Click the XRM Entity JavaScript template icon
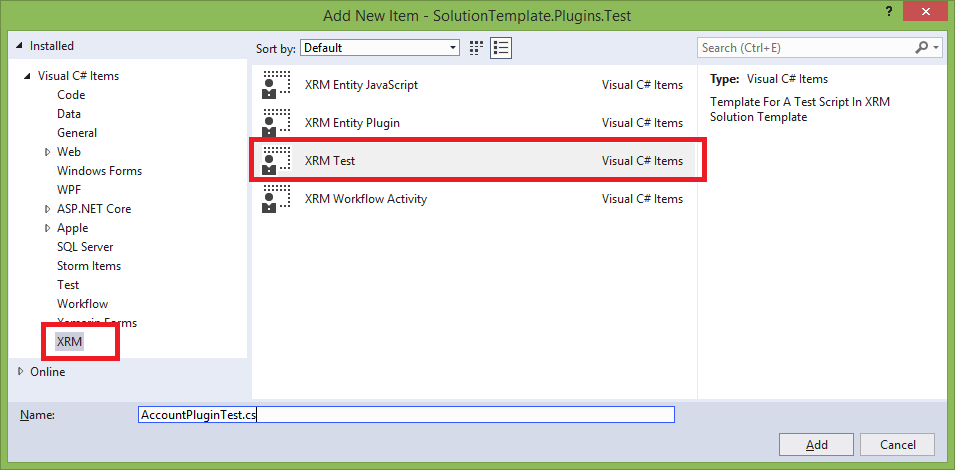Image resolution: width=955 pixels, height=470 pixels. (x=275, y=85)
